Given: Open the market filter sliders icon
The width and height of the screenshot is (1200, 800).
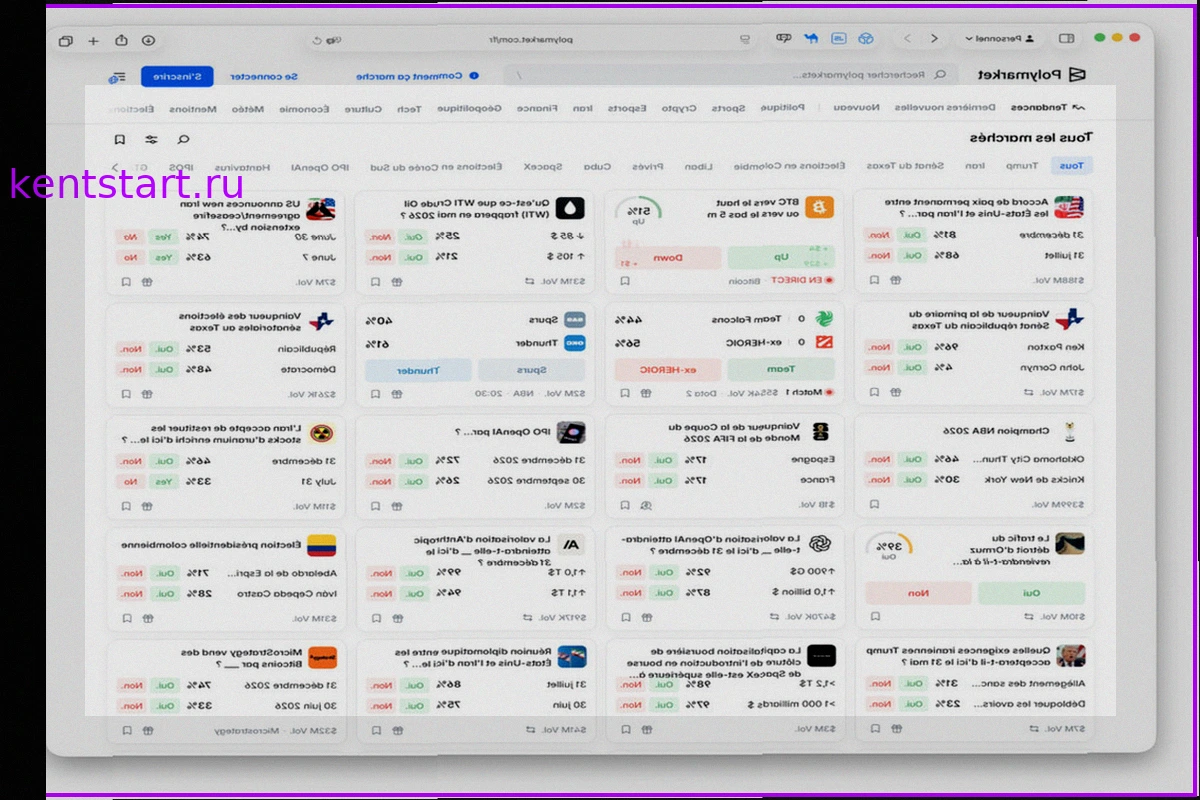Looking at the screenshot, I should pyautogui.click(x=151, y=139).
